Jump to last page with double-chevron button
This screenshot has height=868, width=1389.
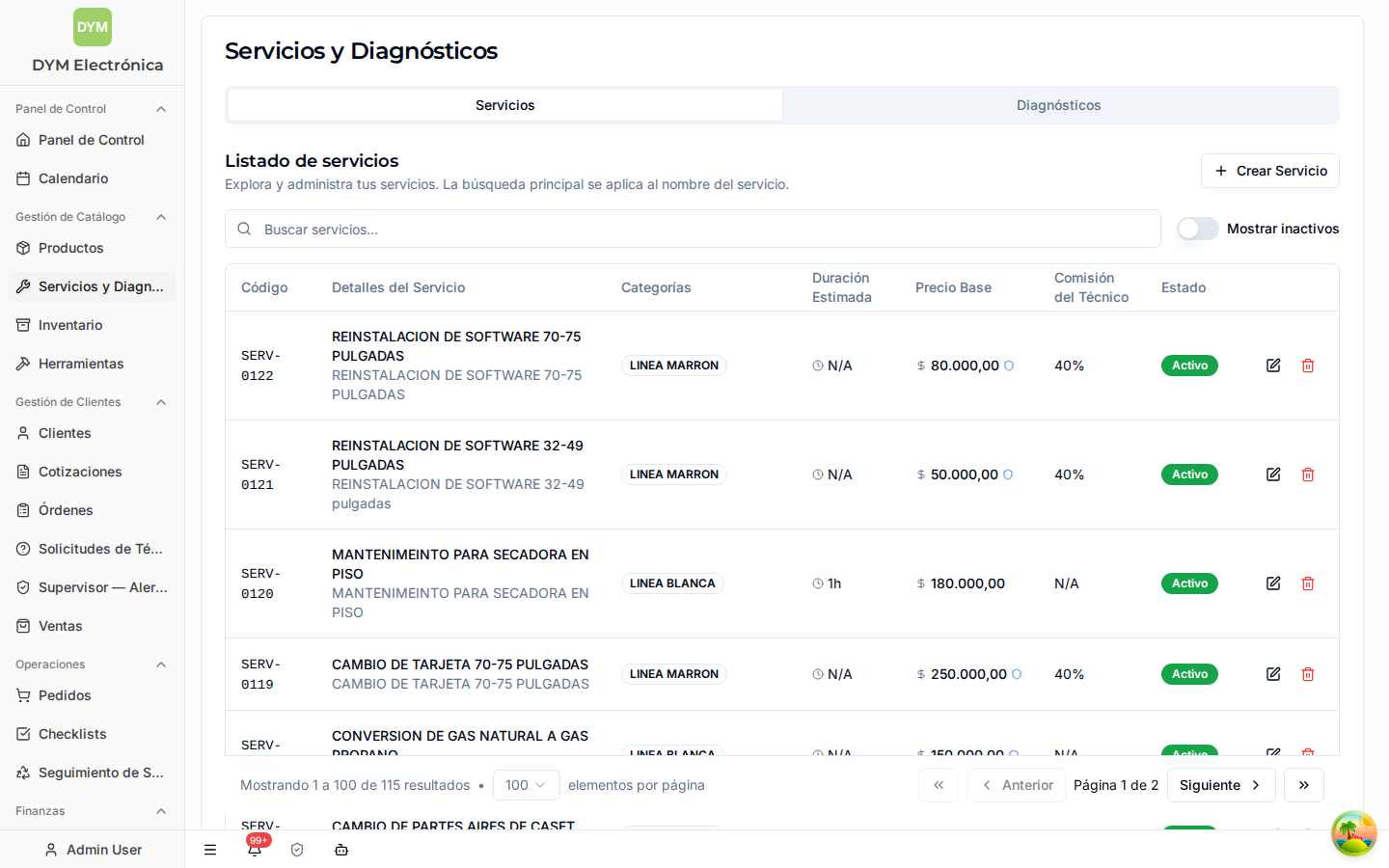coord(1304,785)
